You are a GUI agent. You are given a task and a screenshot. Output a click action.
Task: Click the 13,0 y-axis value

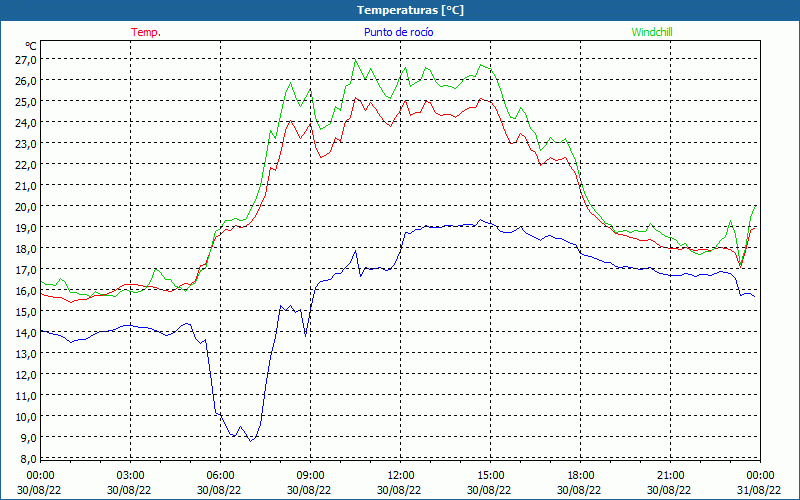click(26, 354)
